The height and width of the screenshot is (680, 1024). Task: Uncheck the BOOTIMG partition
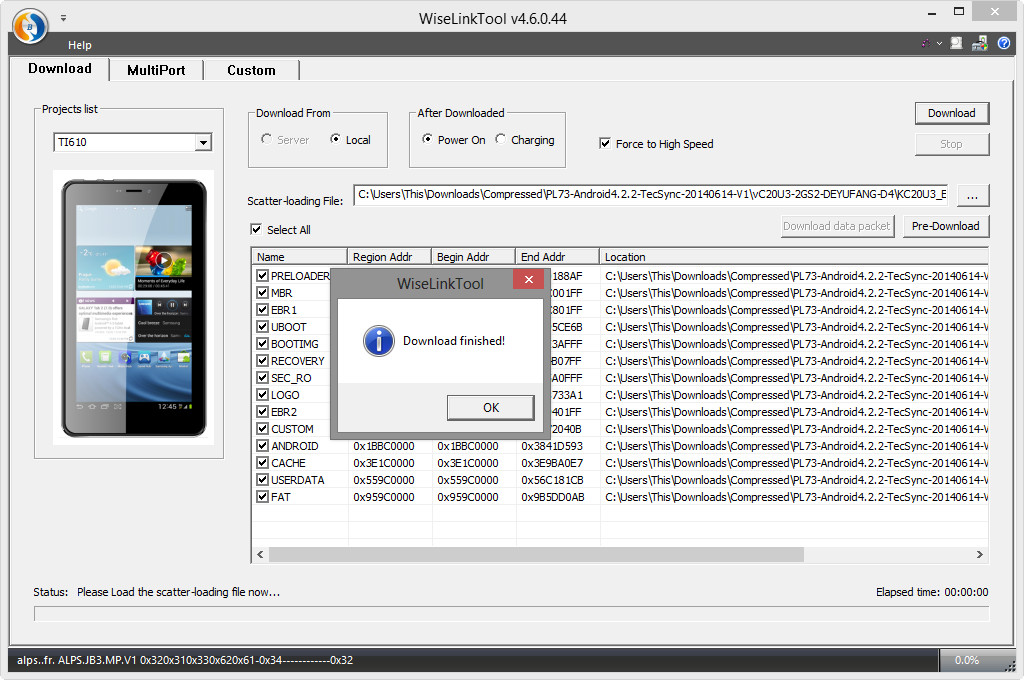(263, 344)
